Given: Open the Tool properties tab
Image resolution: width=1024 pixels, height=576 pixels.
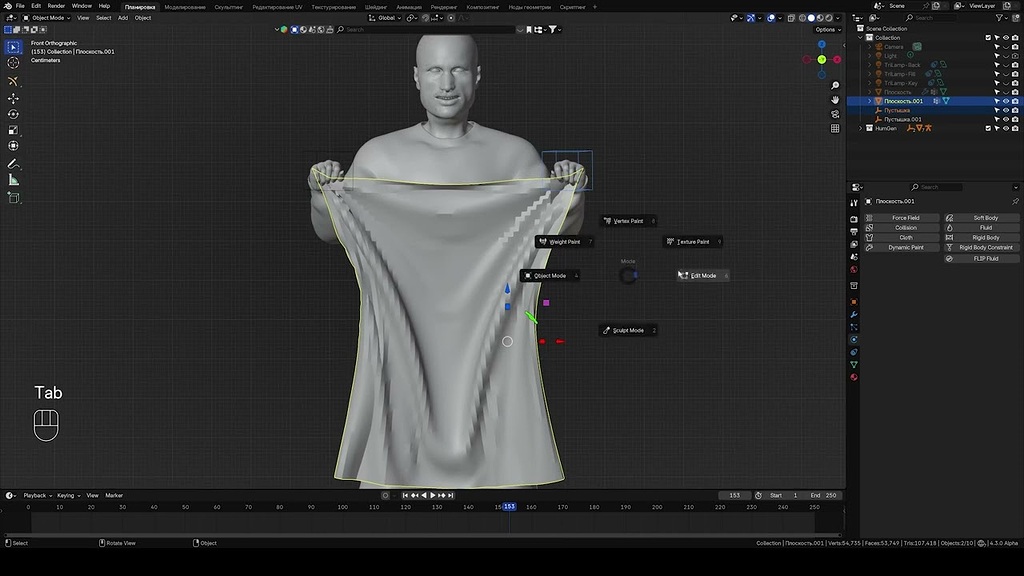Looking at the screenshot, I should tap(854, 203).
